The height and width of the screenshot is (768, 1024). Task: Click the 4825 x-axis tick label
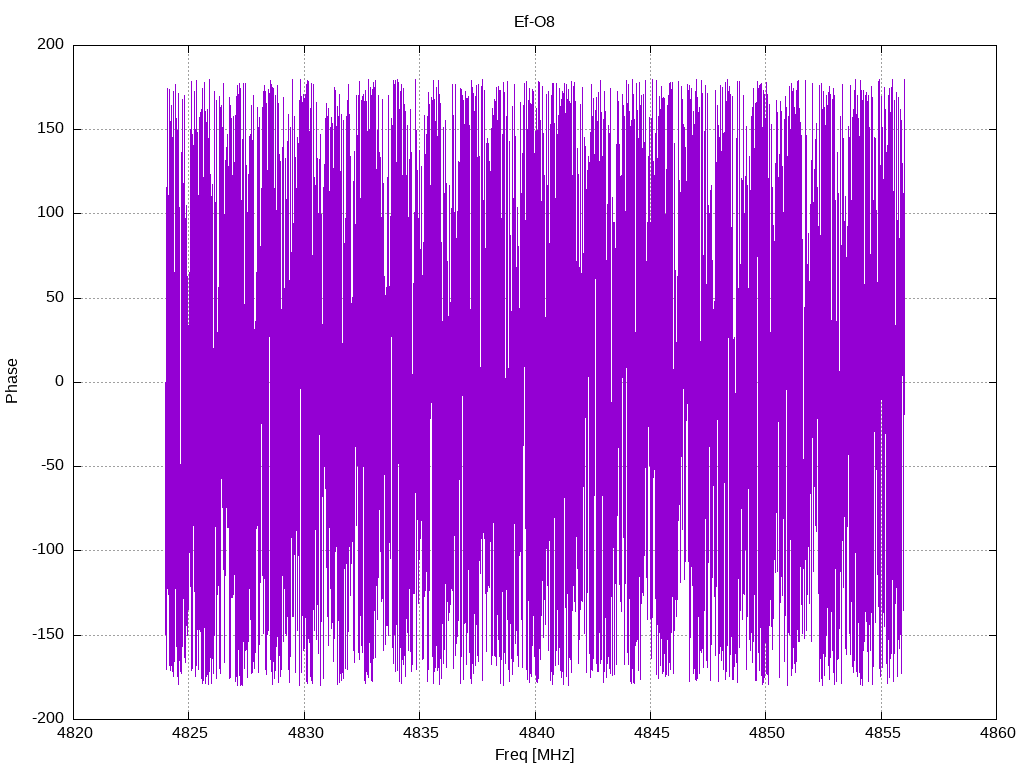click(189, 733)
